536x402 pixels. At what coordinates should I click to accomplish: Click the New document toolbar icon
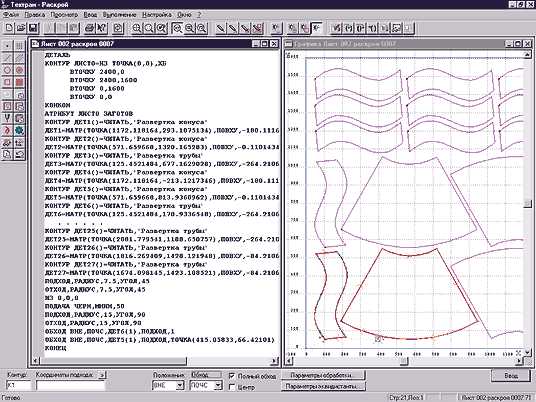click(x=9, y=28)
